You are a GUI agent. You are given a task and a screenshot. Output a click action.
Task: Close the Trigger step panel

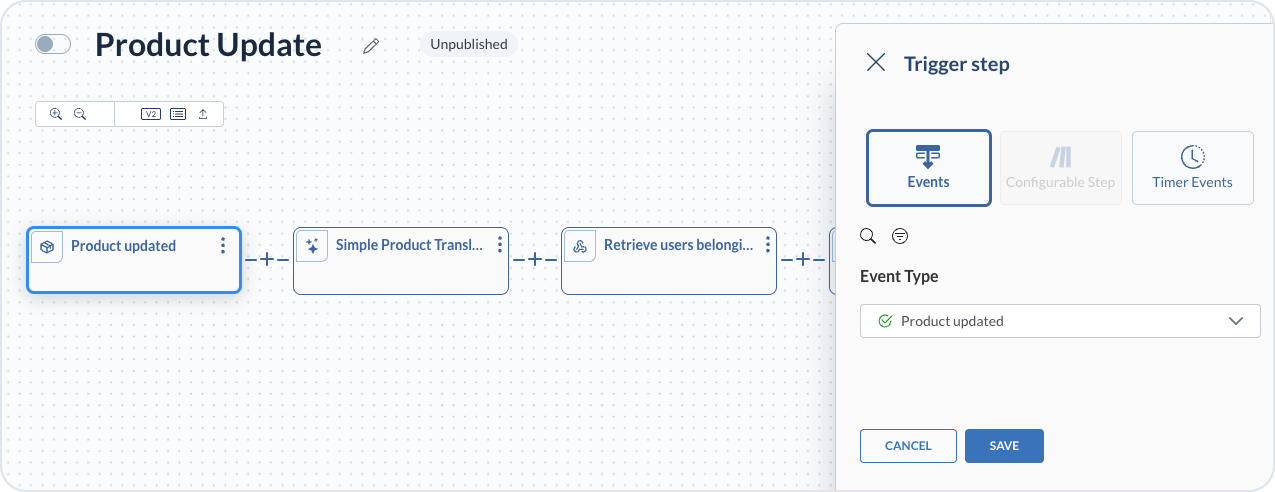click(876, 63)
